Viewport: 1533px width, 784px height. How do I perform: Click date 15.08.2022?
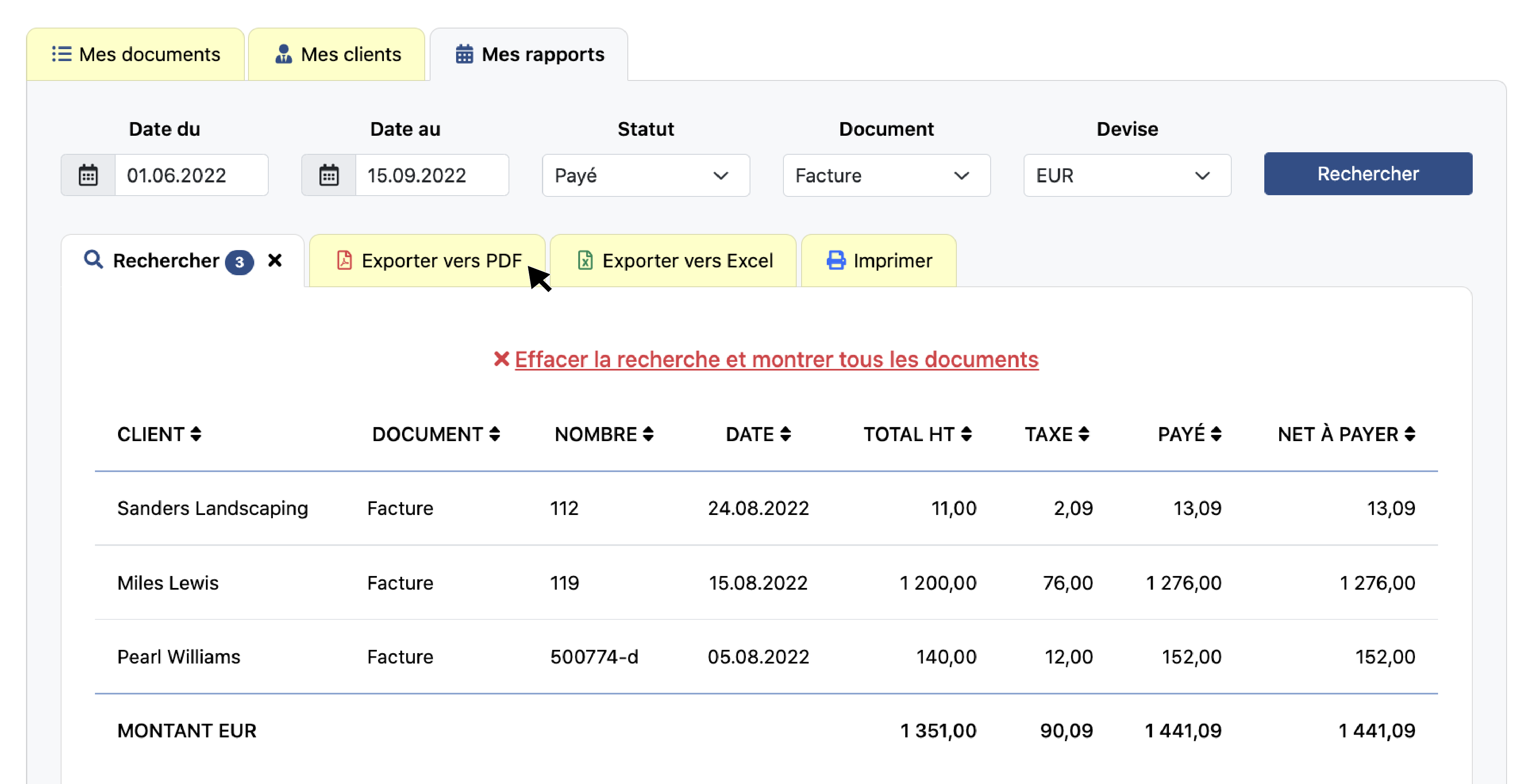[x=758, y=582]
